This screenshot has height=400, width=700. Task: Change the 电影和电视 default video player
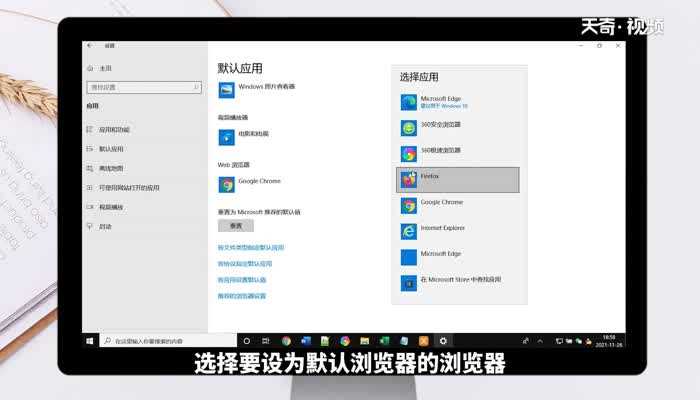tap(244, 137)
